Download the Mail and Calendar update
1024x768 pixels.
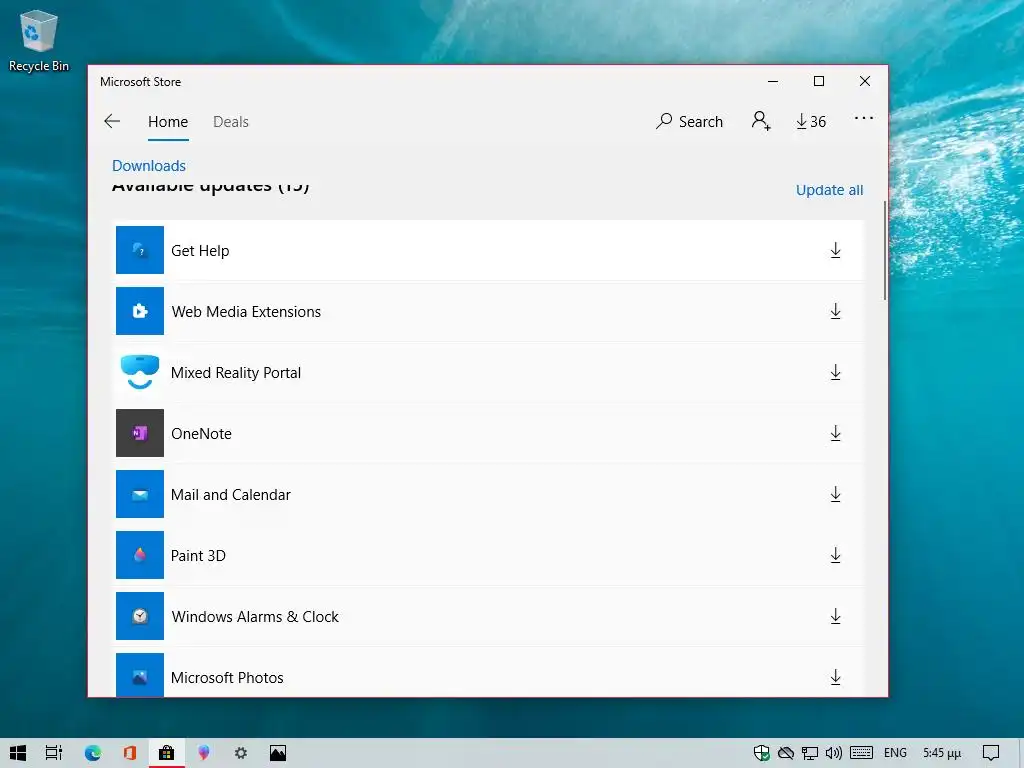835,494
